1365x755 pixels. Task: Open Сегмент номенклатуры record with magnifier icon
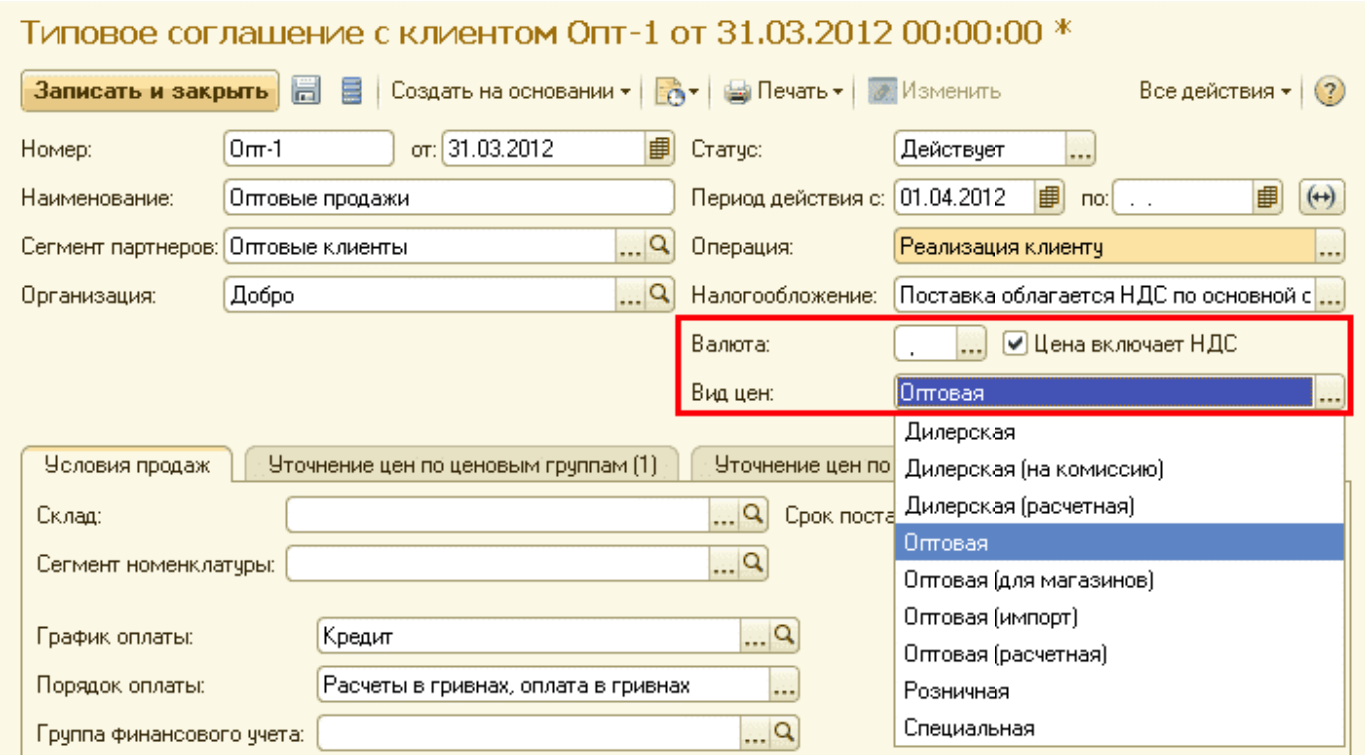[755, 563]
